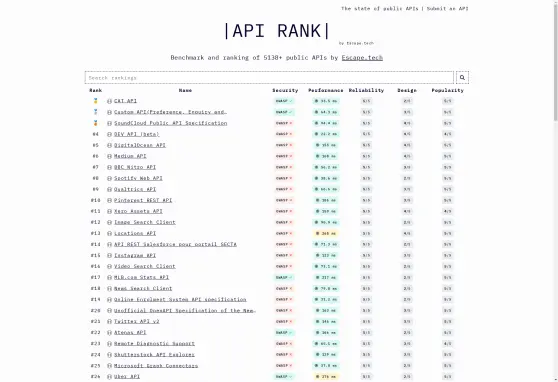Click the search magnifier button

pos(462,77)
